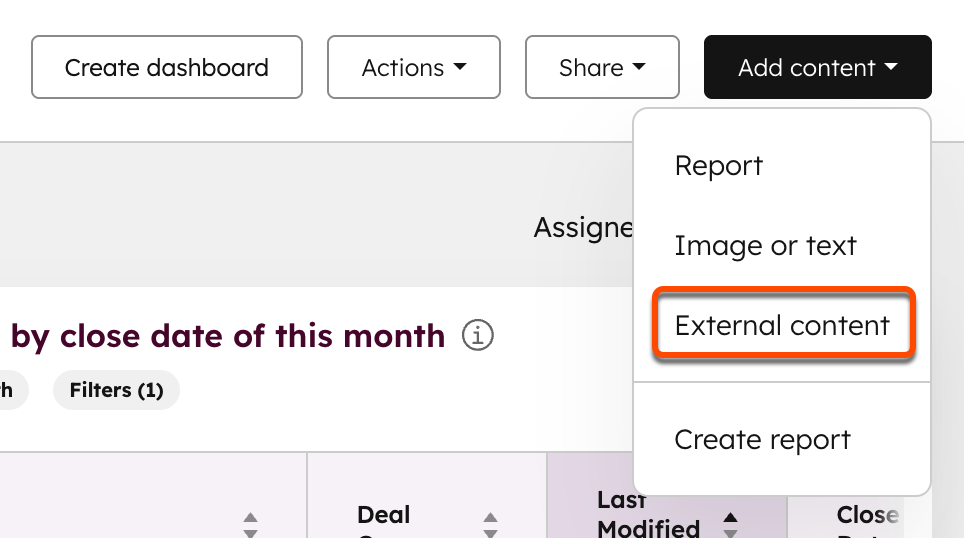Select External content menu item
The image size is (964, 538).
tap(782, 325)
